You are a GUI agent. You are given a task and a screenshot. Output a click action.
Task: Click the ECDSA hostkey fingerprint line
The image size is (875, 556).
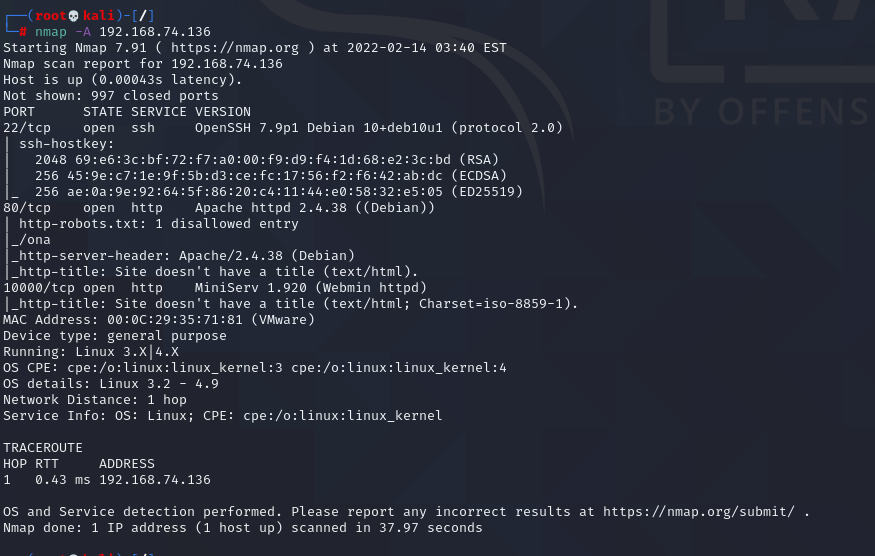point(271,176)
